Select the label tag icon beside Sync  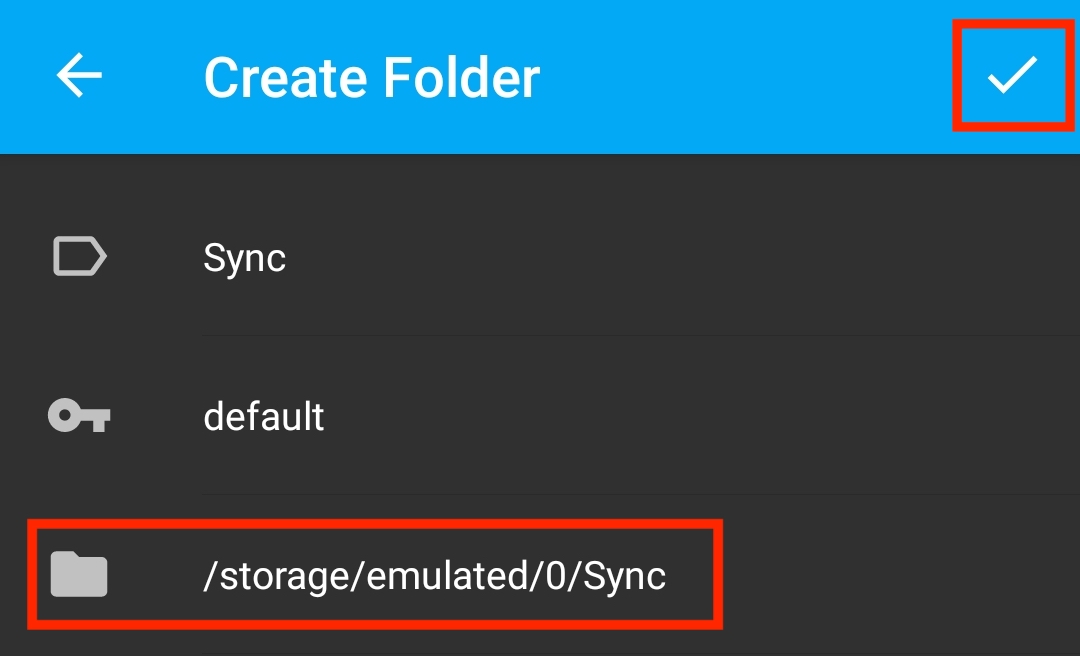(80, 256)
